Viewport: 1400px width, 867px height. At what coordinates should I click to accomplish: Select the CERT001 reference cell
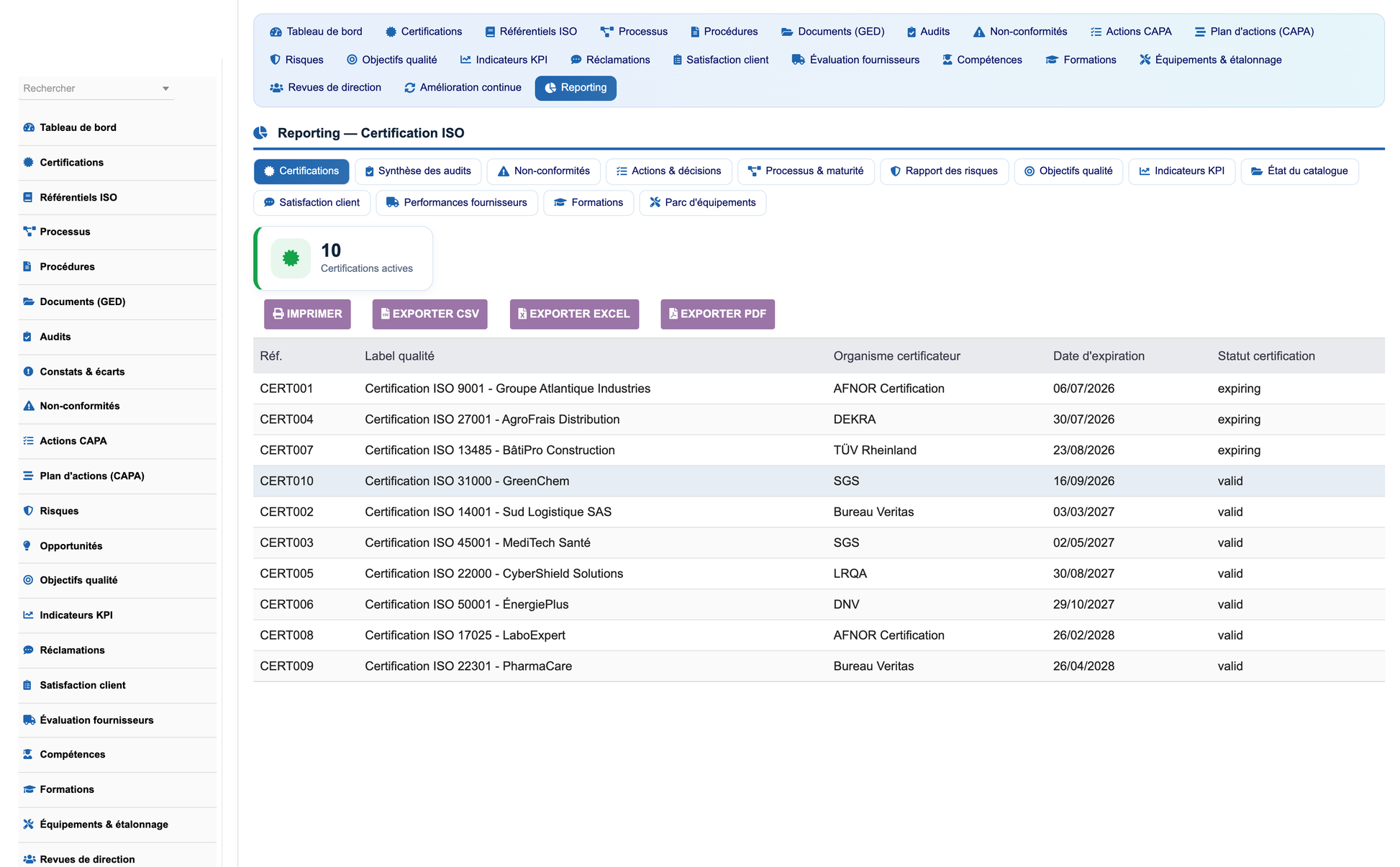[286, 389]
